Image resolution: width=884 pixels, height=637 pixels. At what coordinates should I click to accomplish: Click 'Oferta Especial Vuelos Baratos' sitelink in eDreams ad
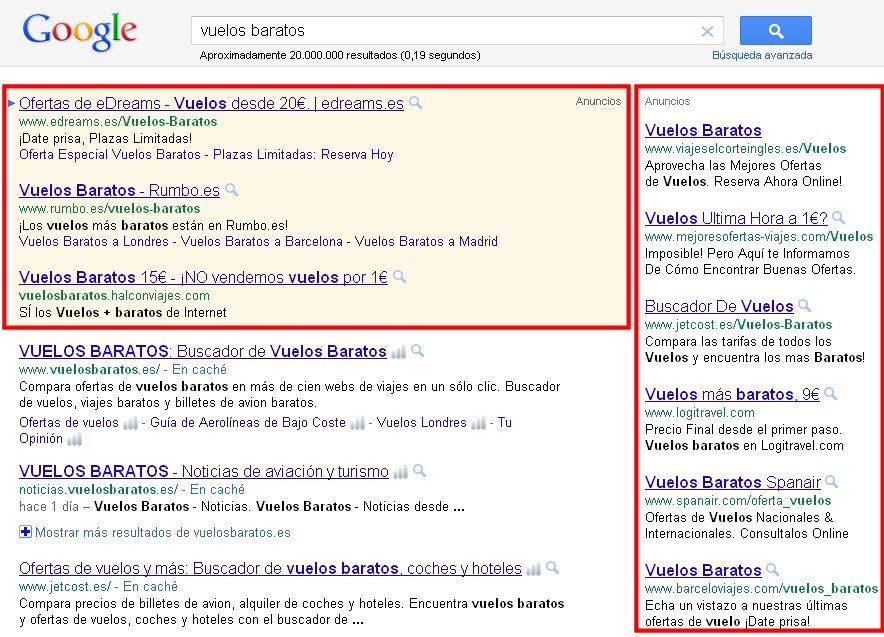tap(110, 154)
